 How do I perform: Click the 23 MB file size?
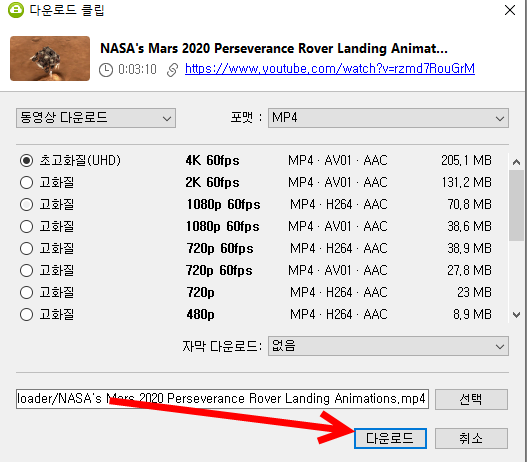click(x=474, y=293)
